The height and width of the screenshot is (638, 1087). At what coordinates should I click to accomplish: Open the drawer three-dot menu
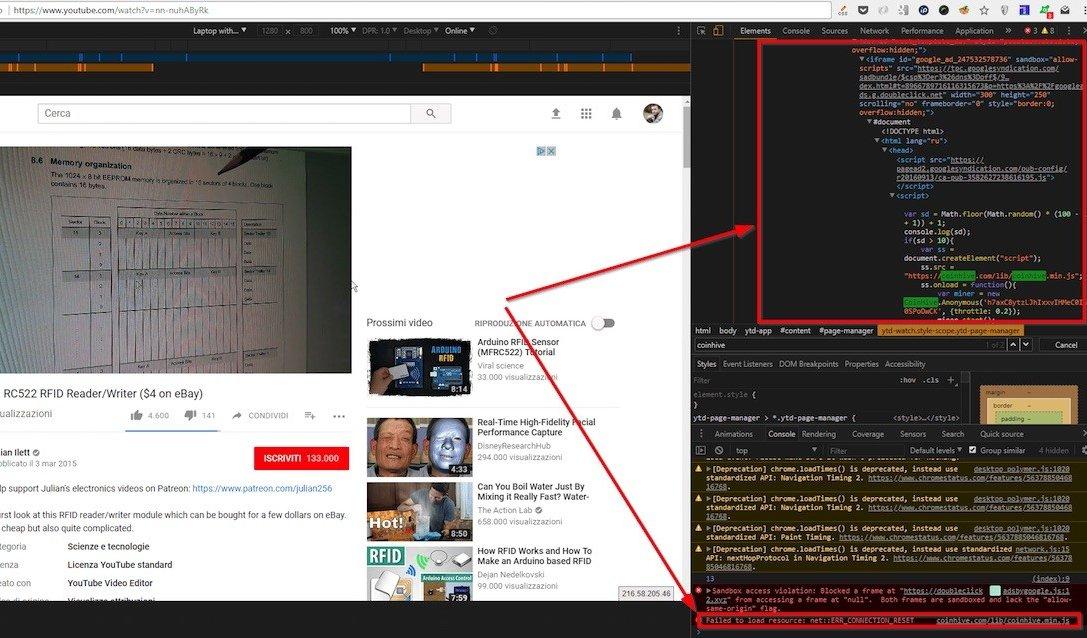coord(701,434)
